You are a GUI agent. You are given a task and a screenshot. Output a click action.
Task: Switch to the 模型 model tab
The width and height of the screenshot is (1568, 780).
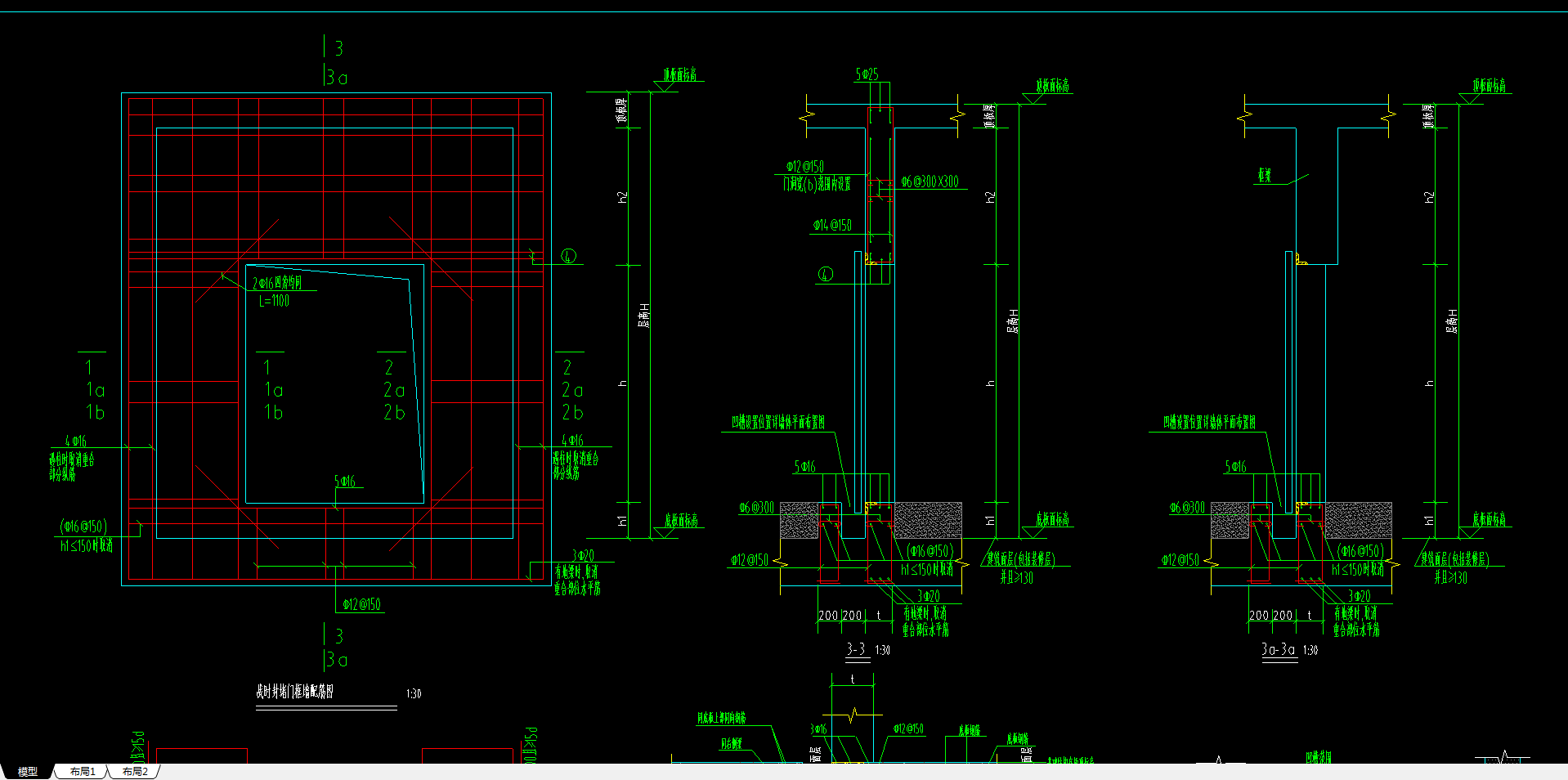click(x=28, y=772)
